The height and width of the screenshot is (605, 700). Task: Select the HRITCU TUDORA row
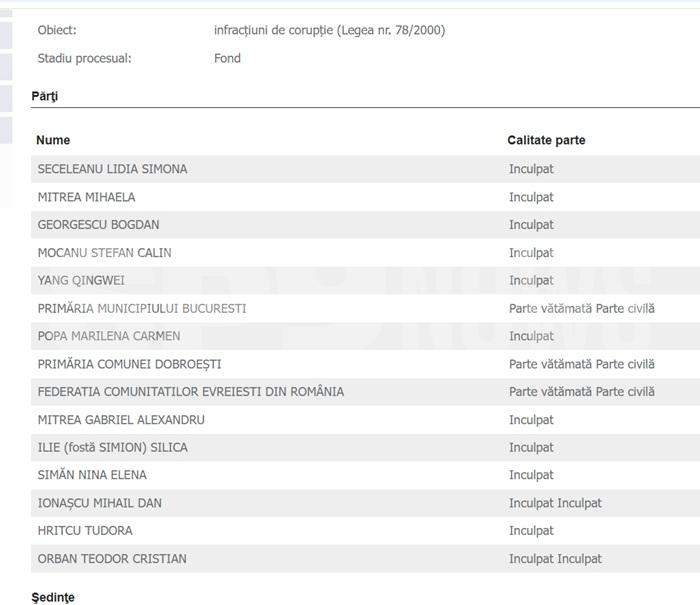click(85, 531)
